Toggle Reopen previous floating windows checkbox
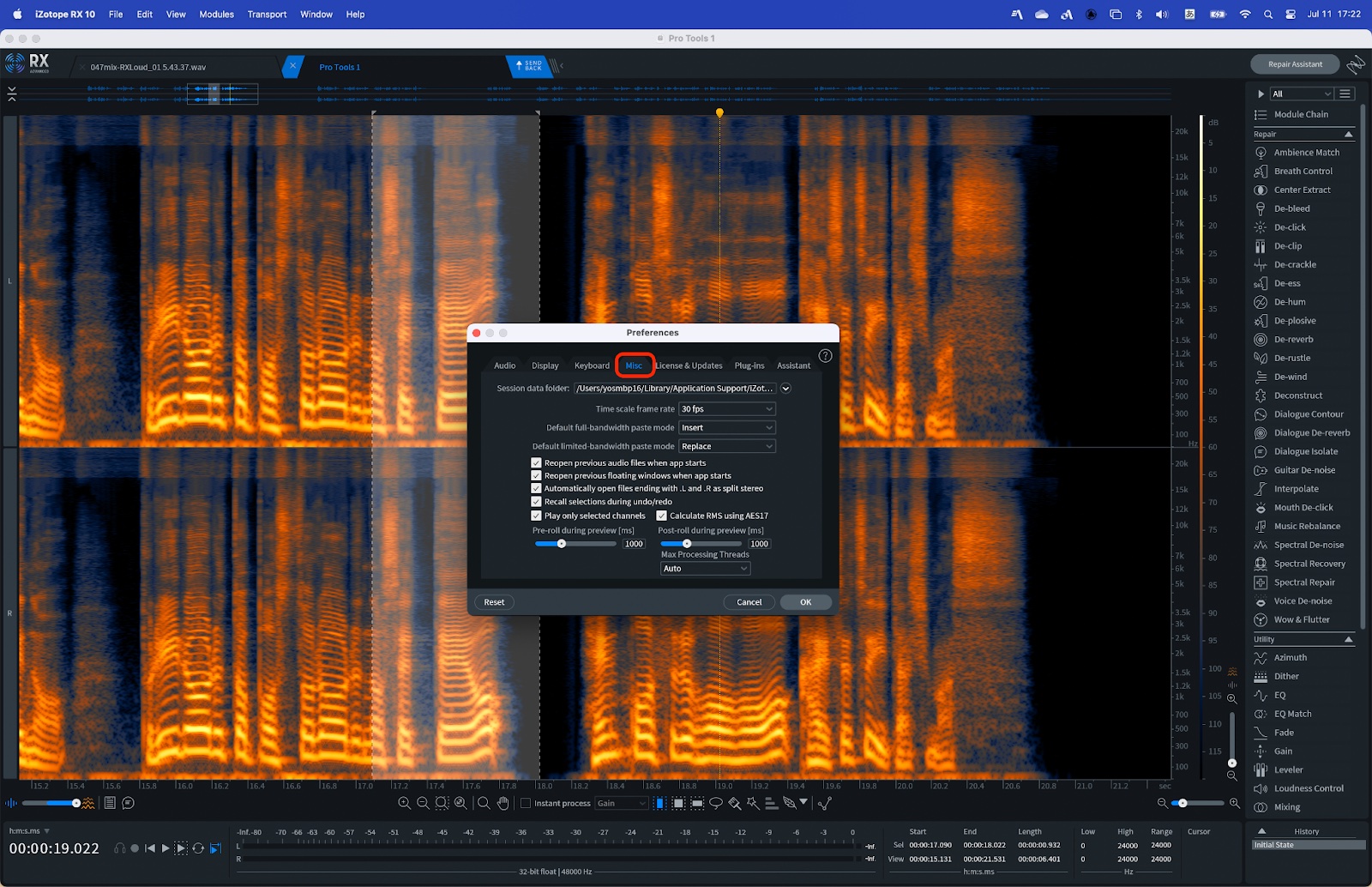The width and height of the screenshot is (1372, 887). pyautogui.click(x=536, y=475)
